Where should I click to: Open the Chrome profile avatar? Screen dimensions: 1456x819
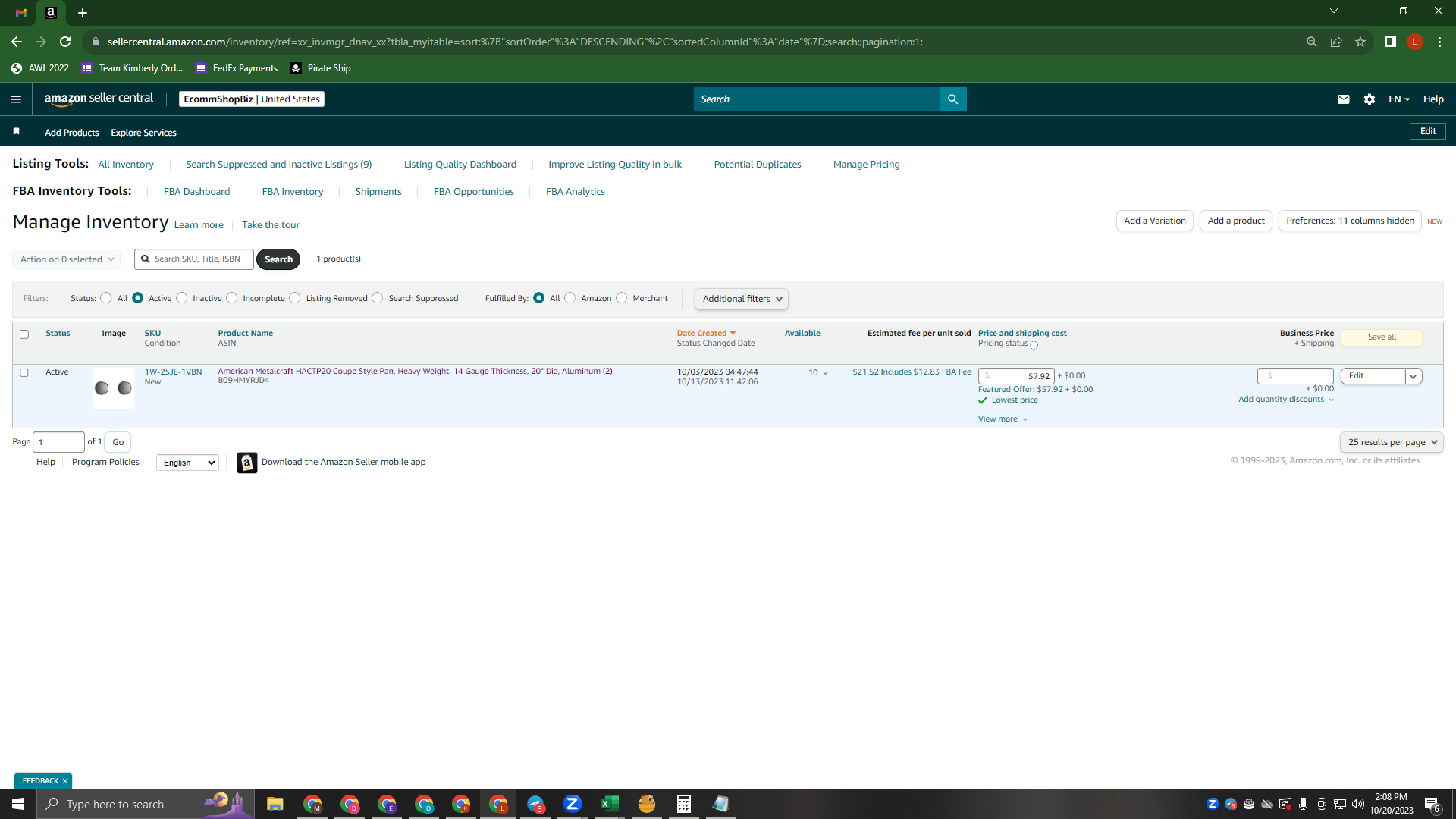1415,42
